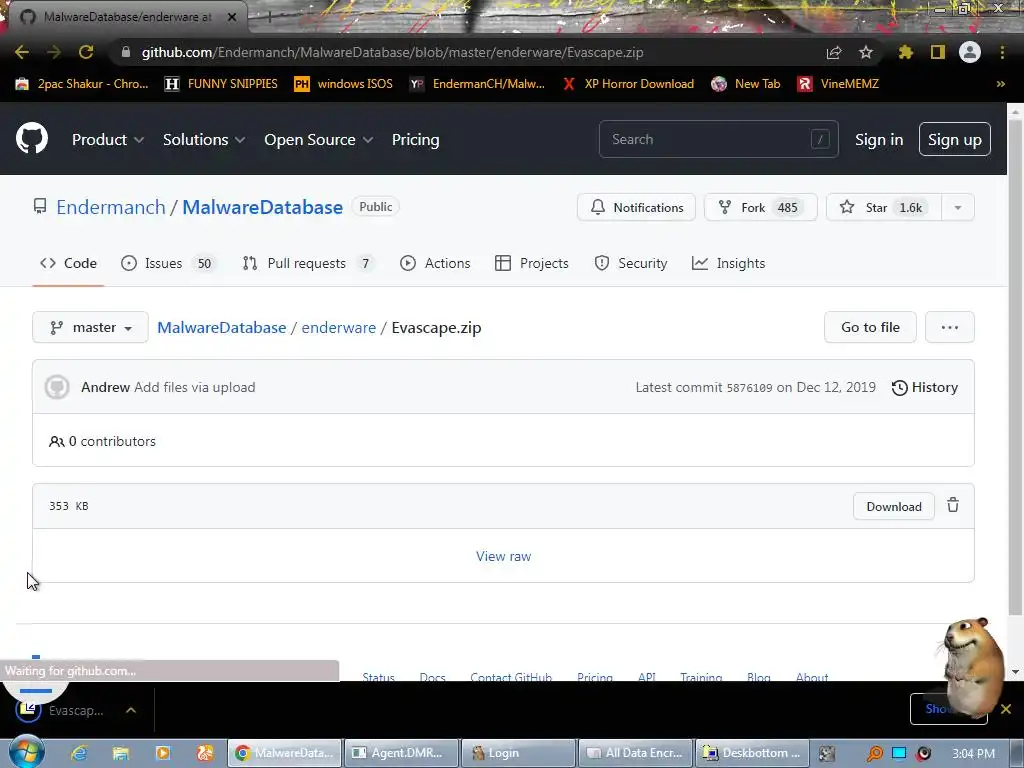
Task: Switch to All Data Encr... taskbar window
Action: pyautogui.click(x=635, y=753)
